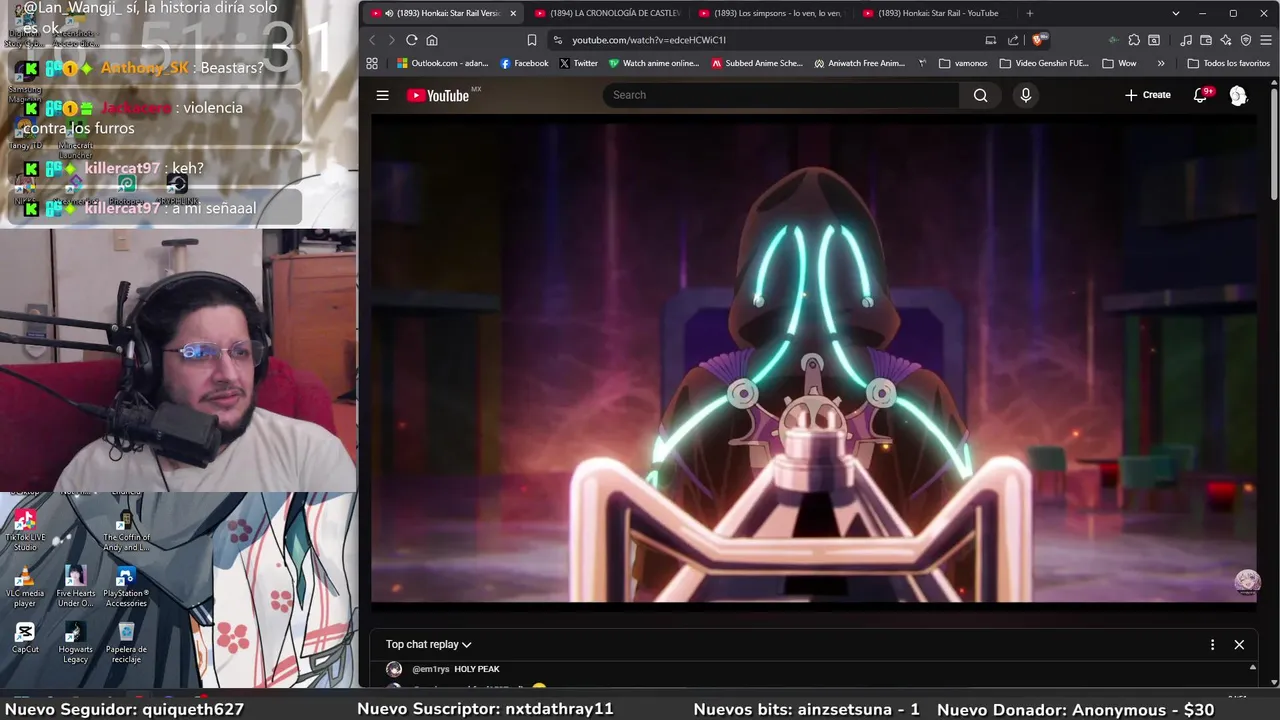Switch to LA CRONOLOGÍA DE CASTLEVANIA tab
This screenshot has height=720, width=1280.
point(606,13)
